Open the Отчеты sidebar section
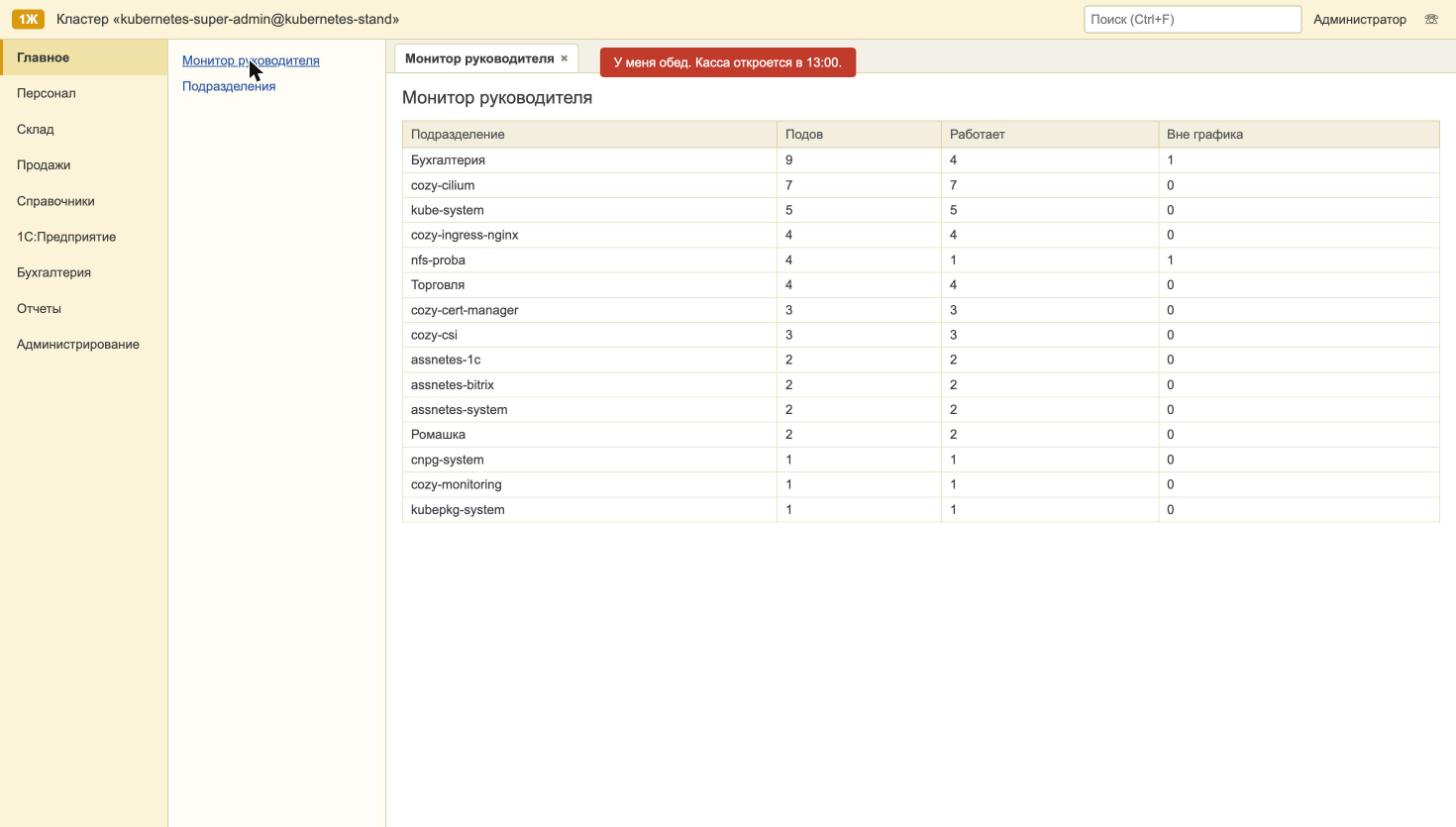 point(84,308)
